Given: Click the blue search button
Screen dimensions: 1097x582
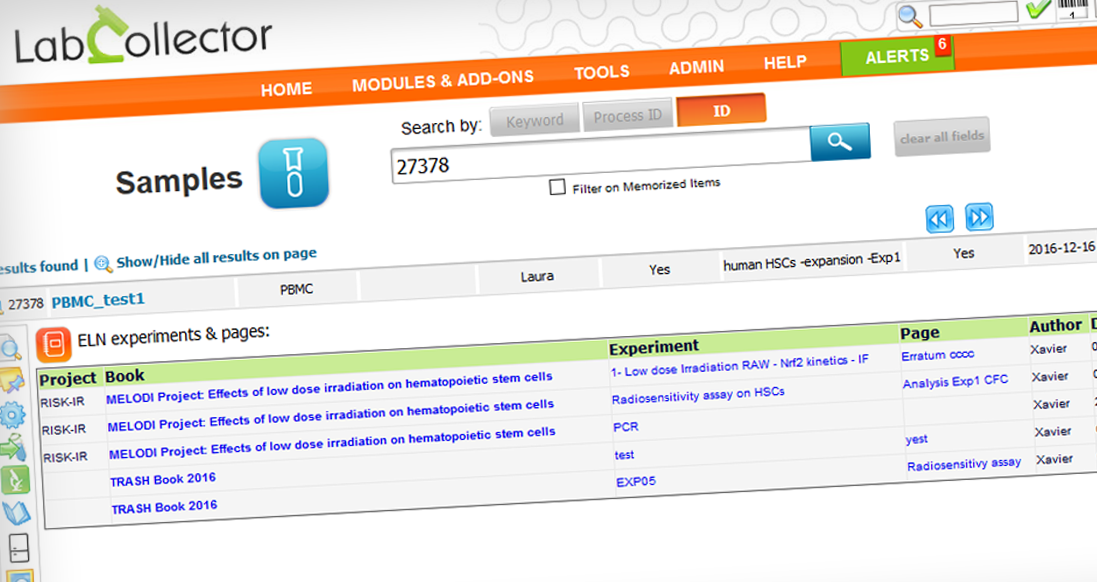Looking at the screenshot, I should click(x=840, y=142).
